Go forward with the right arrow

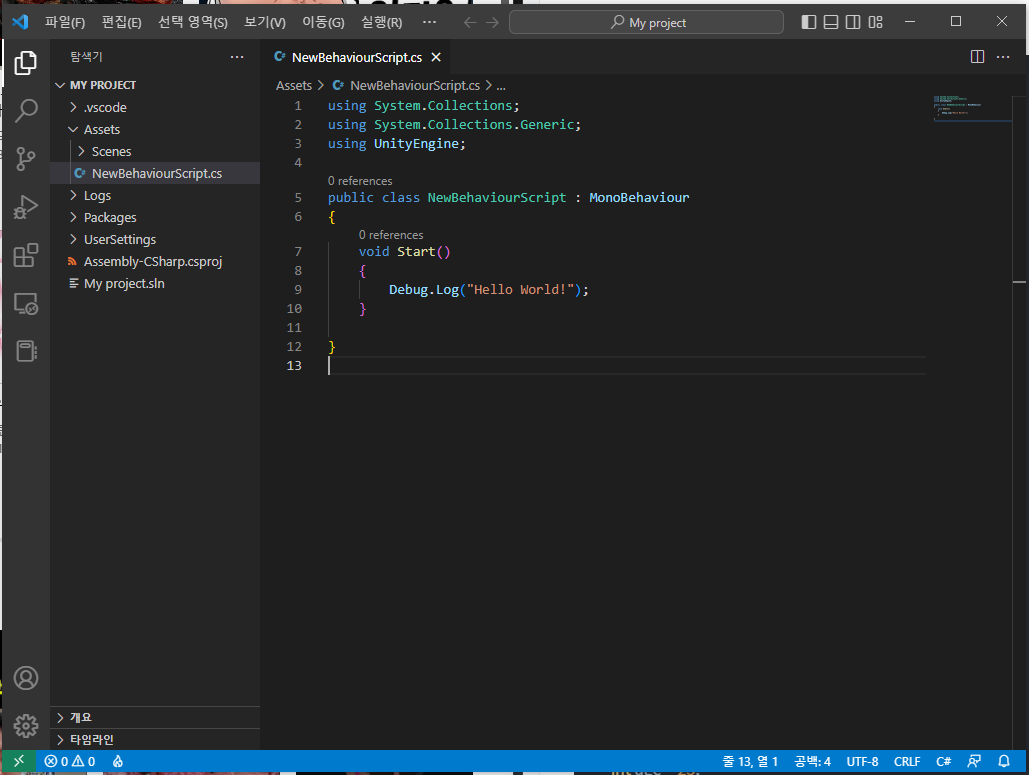click(492, 22)
